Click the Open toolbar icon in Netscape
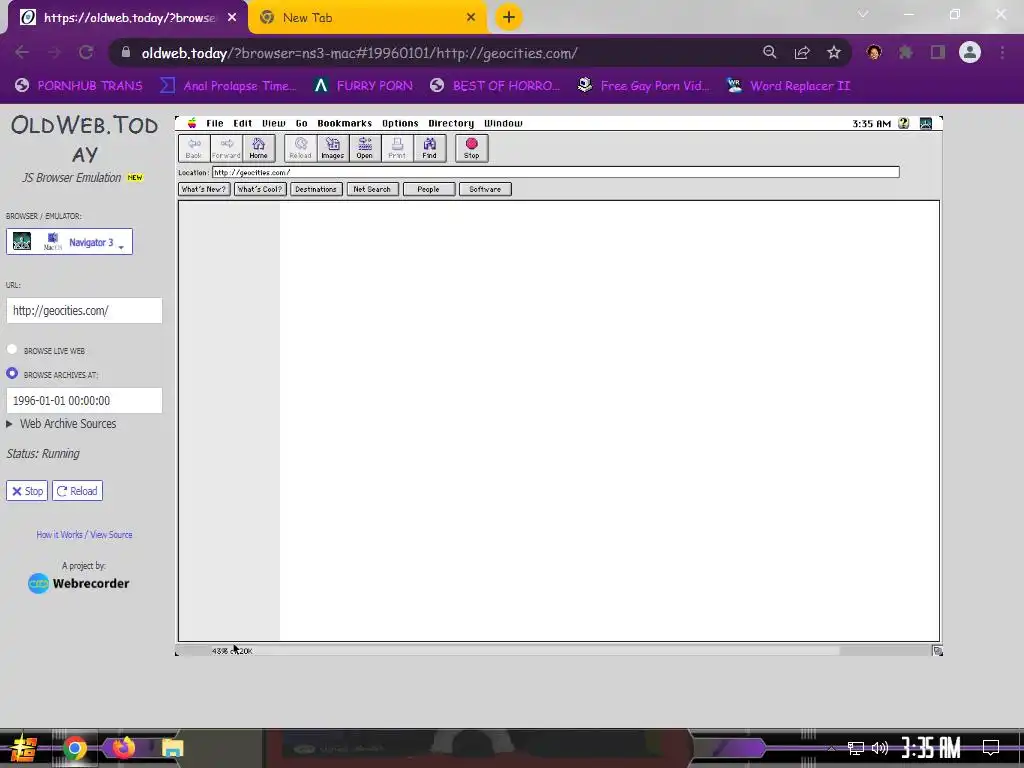 click(364, 148)
